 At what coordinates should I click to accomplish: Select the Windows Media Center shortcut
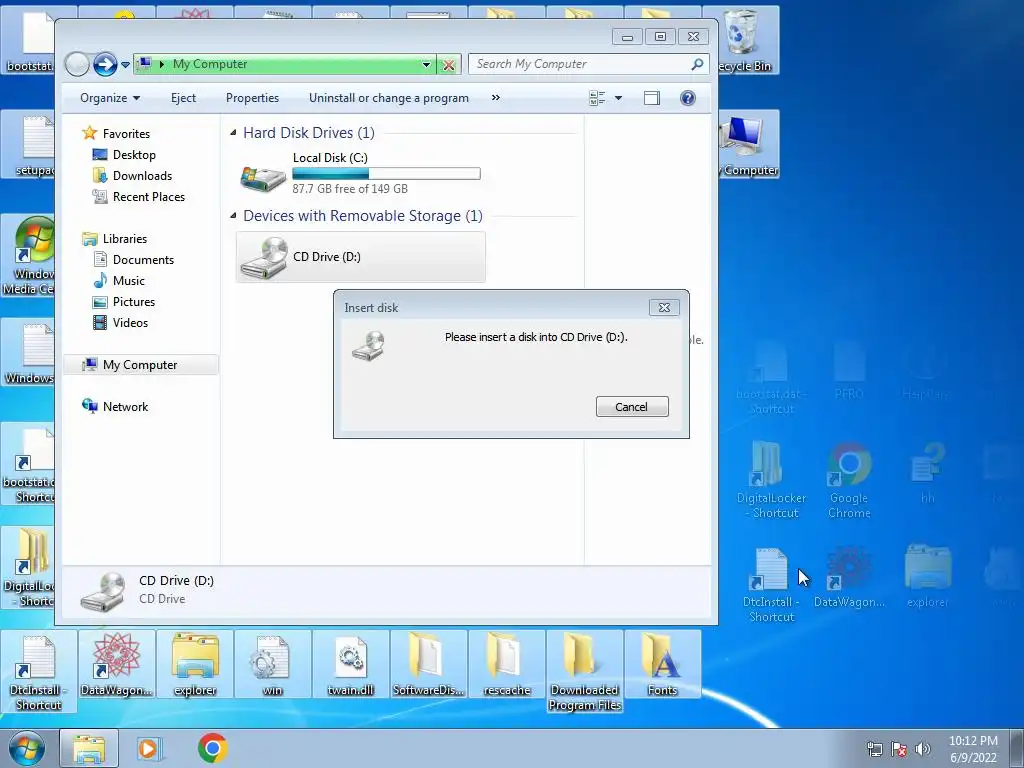tap(28, 255)
